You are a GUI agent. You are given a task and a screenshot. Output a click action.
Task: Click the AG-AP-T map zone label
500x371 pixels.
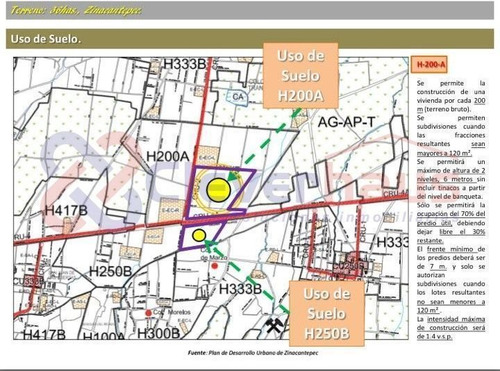click(346, 122)
